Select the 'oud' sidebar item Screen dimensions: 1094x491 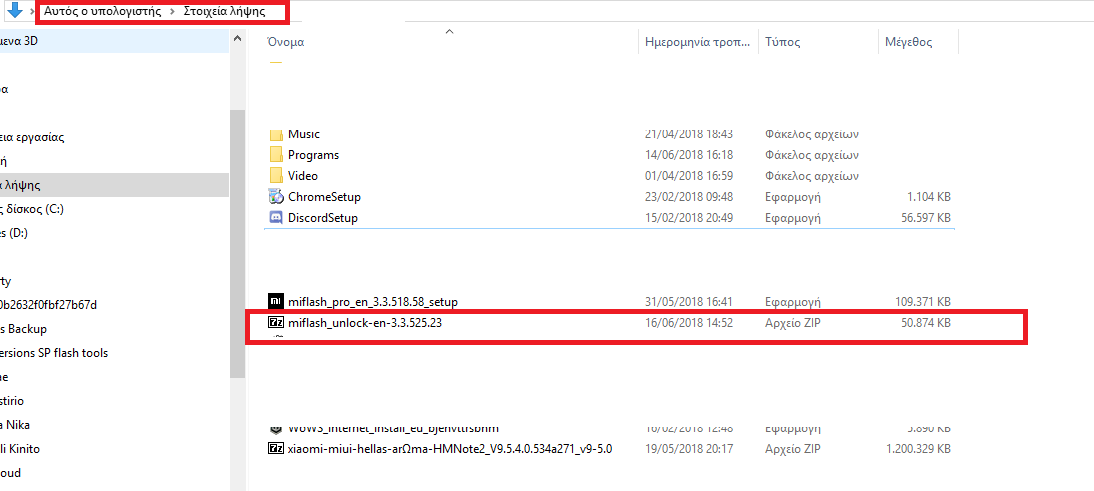10,473
